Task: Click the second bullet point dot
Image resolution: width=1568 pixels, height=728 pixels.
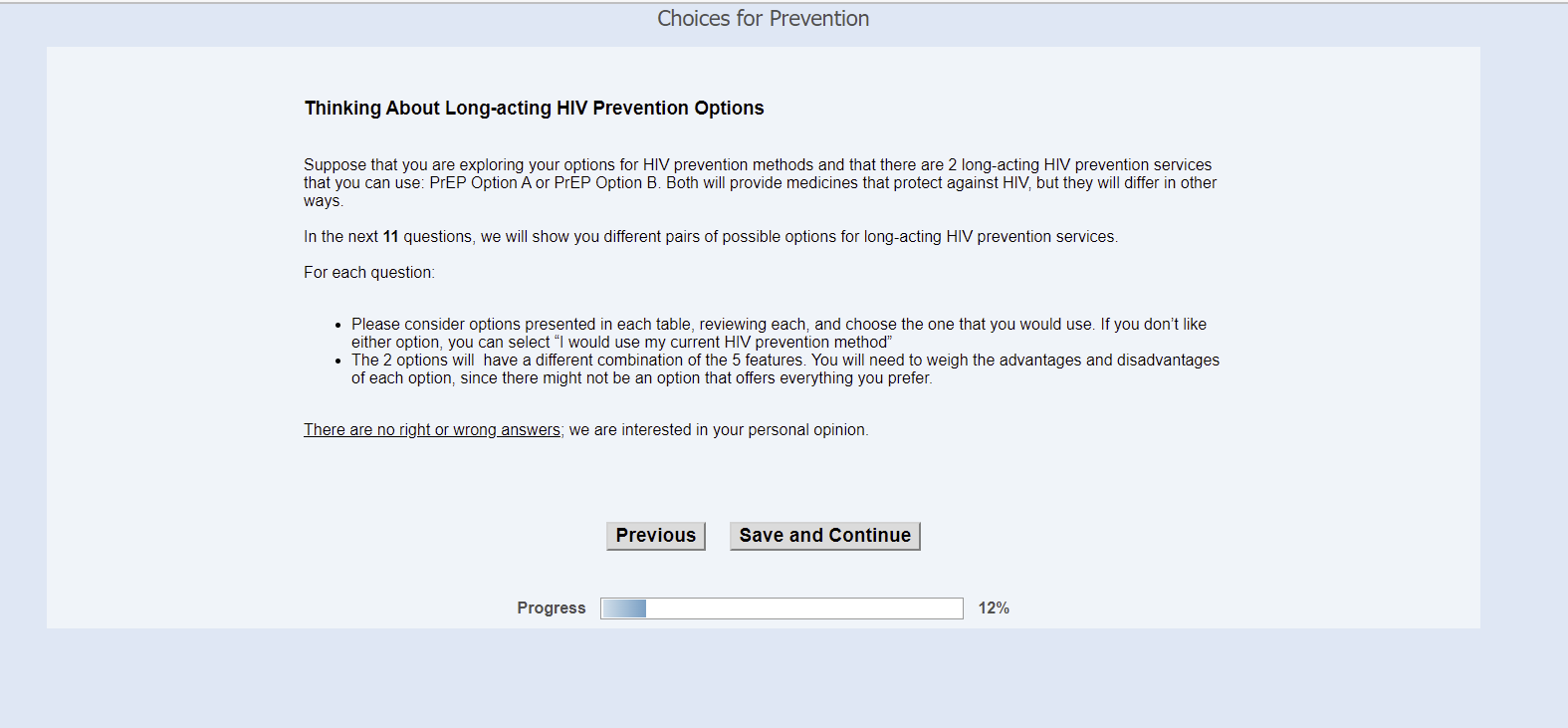Action: coord(338,362)
